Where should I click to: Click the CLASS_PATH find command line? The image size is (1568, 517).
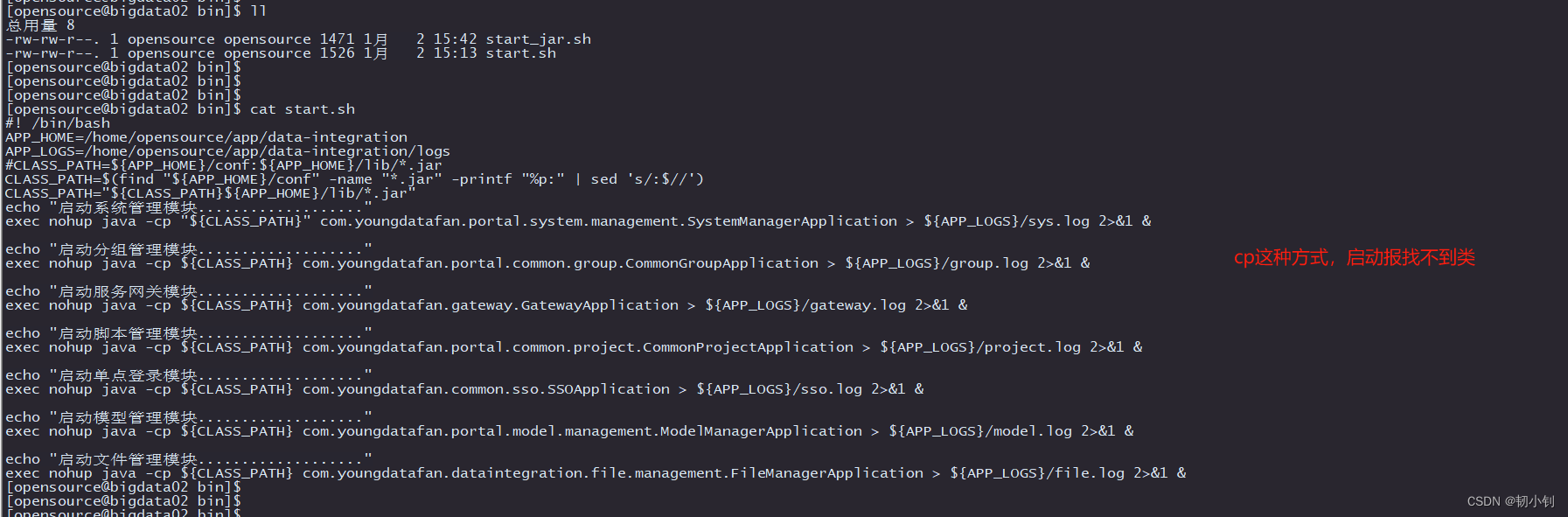tap(354, 179)
